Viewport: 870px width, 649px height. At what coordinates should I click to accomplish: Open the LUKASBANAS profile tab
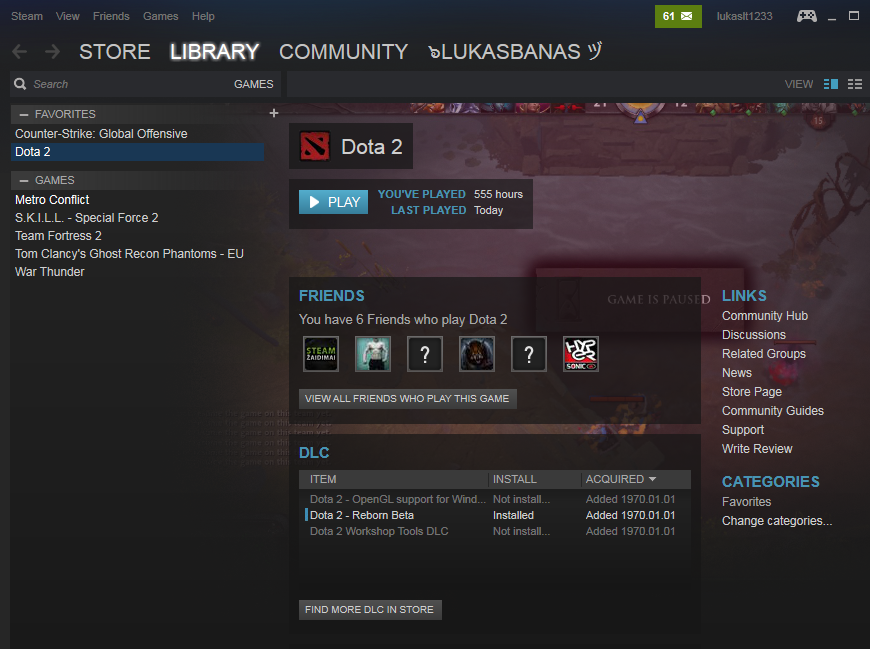point(515,52)
